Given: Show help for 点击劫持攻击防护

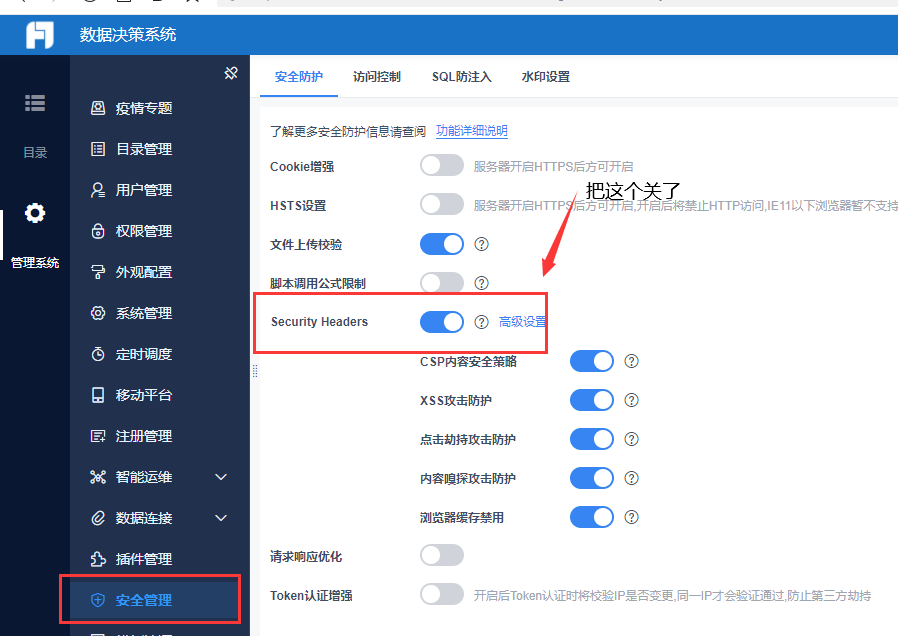Looking at the screenshot, I should tap(631, 439).
